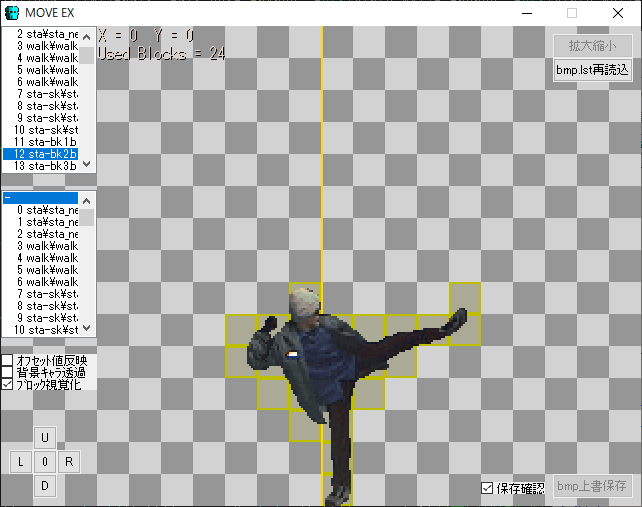Click the 拡大縮小 button
The image size is (642, 507).
coord(593,46)
